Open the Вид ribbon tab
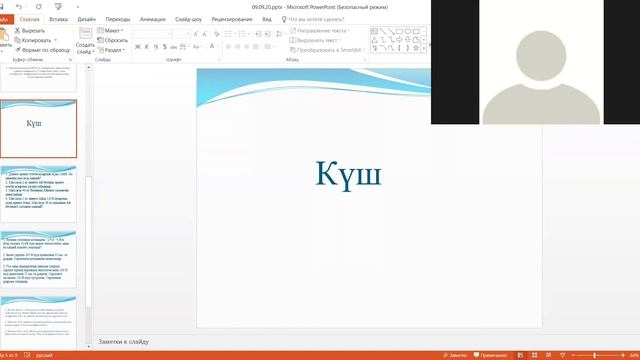The image size is (640, 360). click(x=267, y=19)
